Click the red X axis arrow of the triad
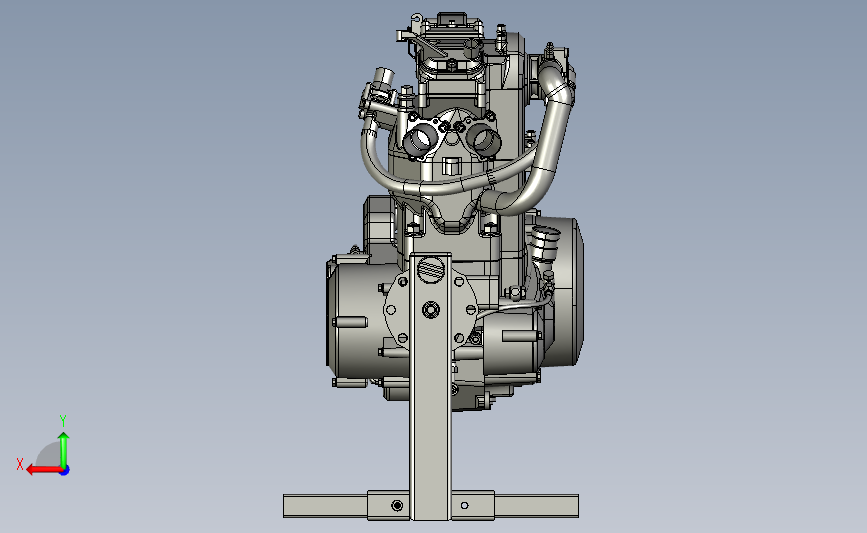This screenshot has height=533, width=867. [x=43, y=470]
